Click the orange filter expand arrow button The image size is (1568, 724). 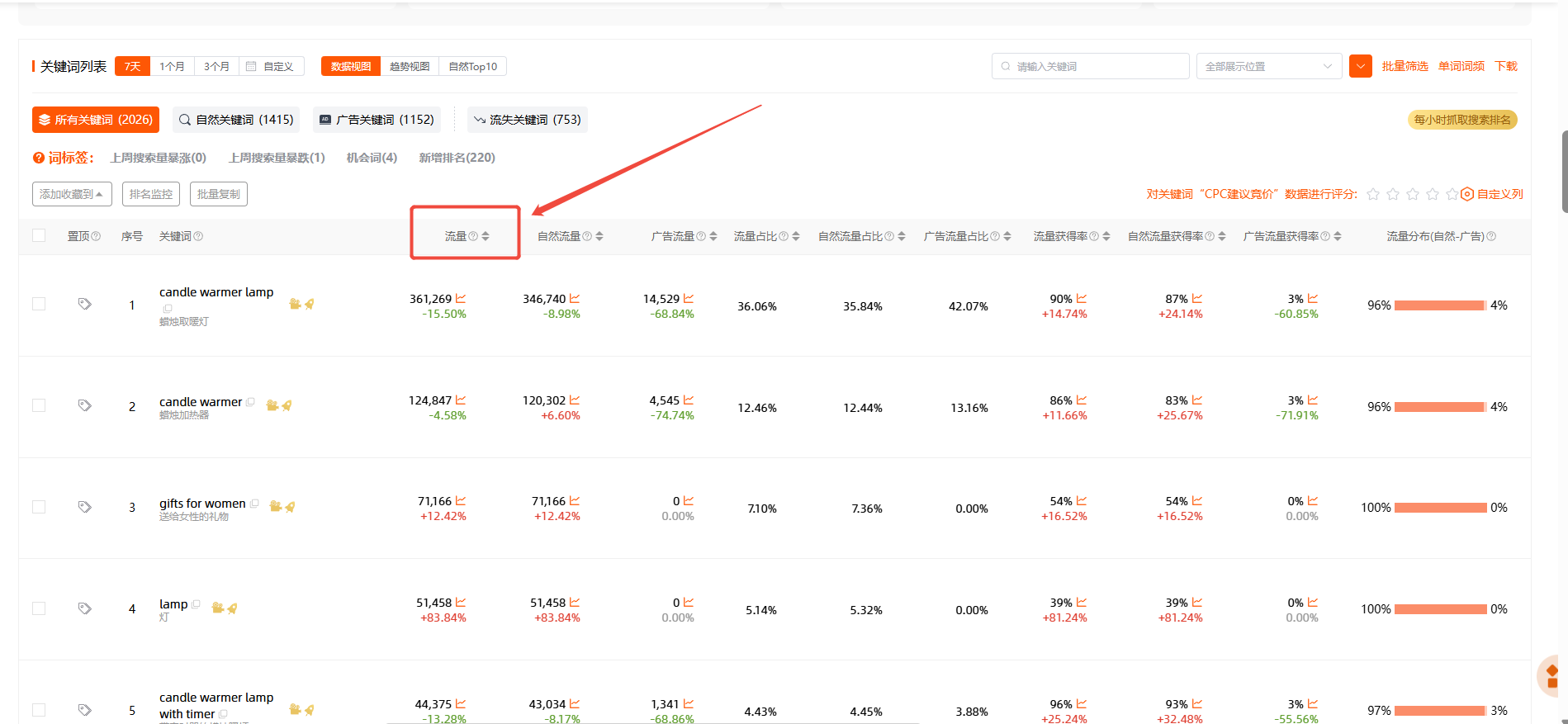pyautogui.click(x=1360, y=66)
